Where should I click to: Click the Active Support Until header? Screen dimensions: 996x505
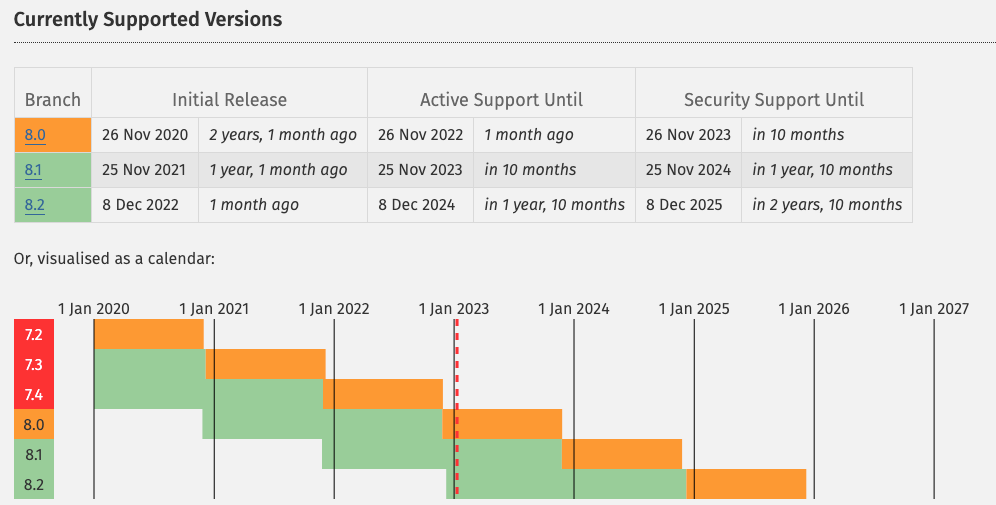click(x=501, y=100)
